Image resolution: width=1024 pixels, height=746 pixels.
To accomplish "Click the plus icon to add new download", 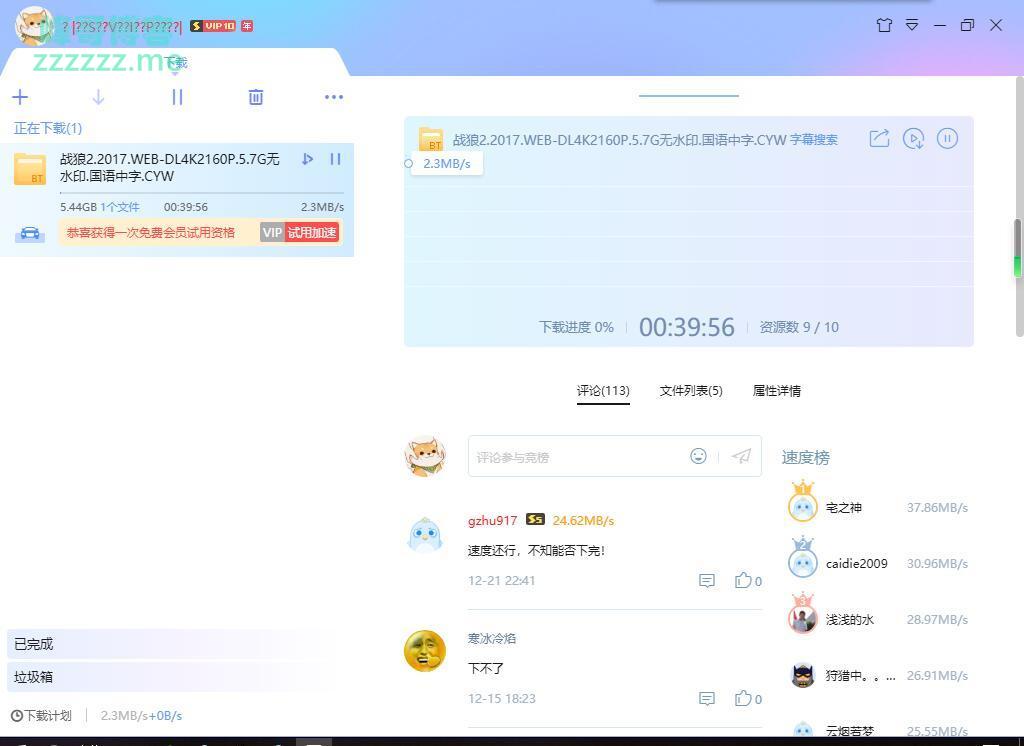I will coord(20,97).
